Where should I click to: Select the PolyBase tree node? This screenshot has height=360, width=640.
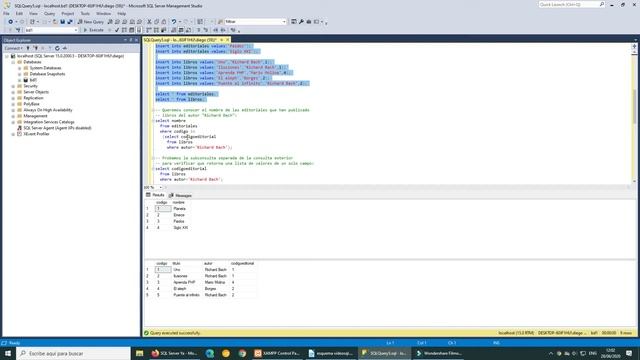click(31, 104)
